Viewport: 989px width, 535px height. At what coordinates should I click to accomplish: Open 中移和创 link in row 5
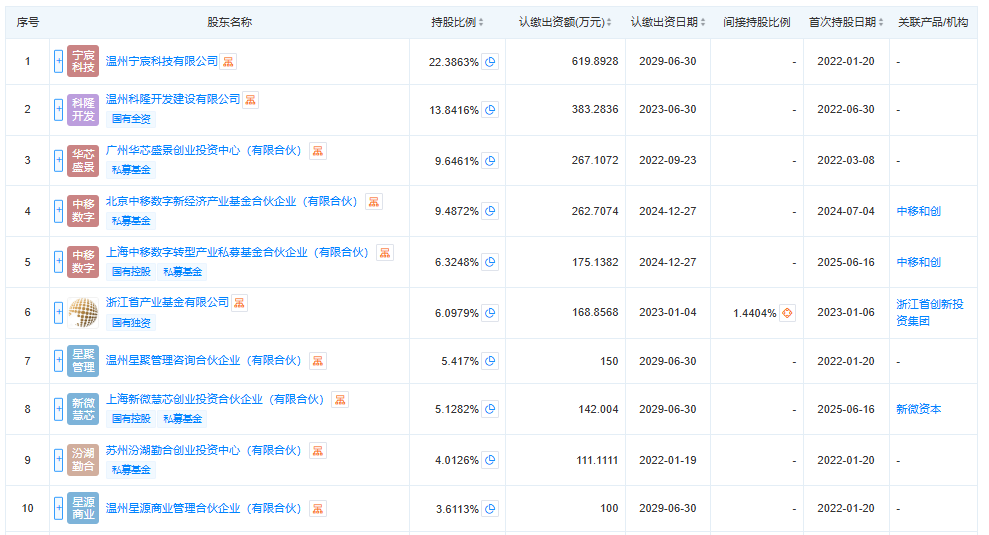coord(918,262)
